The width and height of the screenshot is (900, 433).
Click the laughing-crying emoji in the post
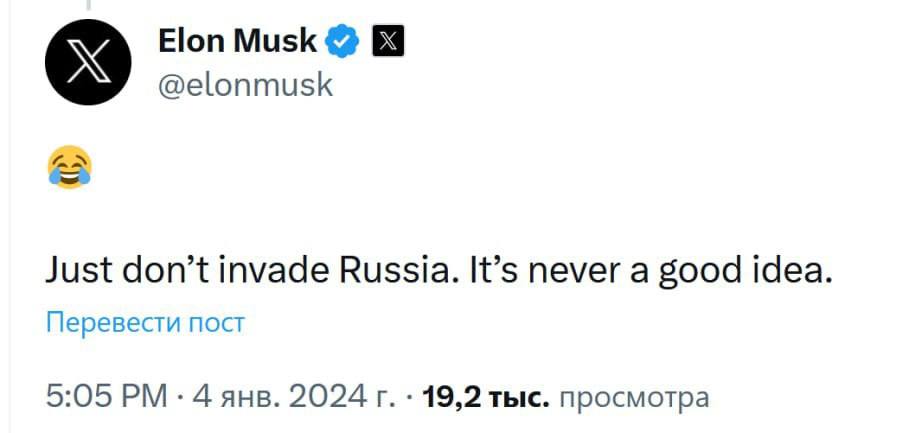(x=68, y=166)
